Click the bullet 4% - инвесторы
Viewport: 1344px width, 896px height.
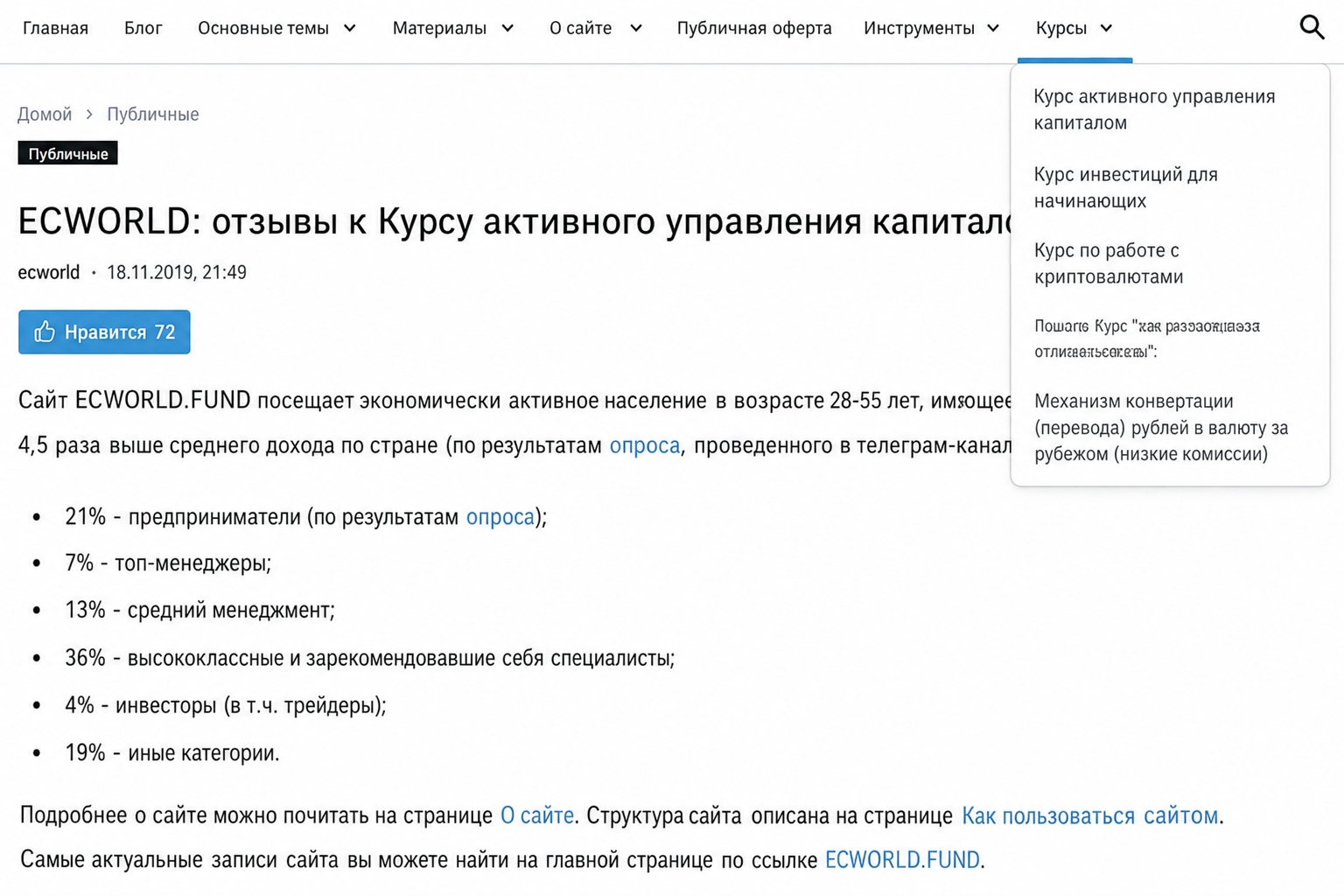(x=226, y=705)
